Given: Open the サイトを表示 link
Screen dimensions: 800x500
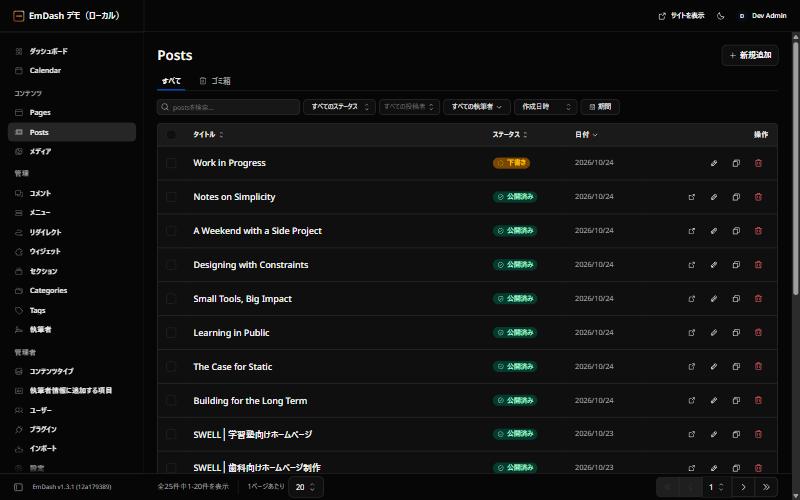Looking at the screenshot, I should click(681, 16).
